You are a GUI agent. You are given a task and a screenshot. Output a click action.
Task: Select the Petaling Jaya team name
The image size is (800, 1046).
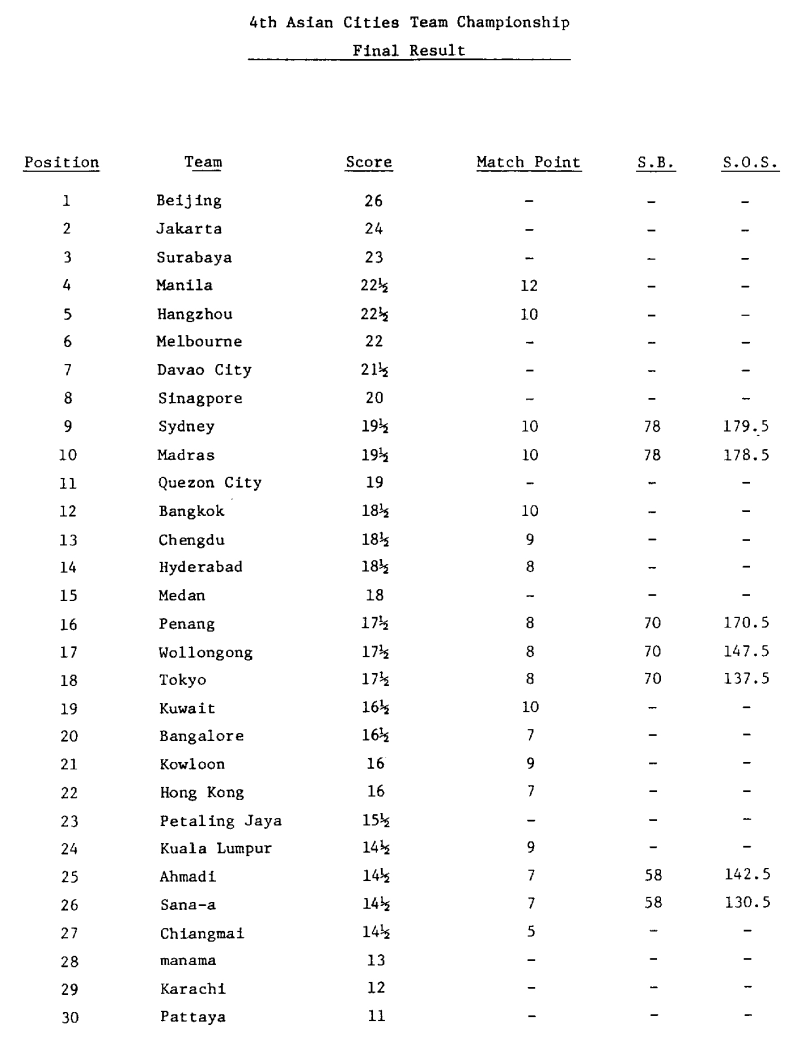pos(221,822)
